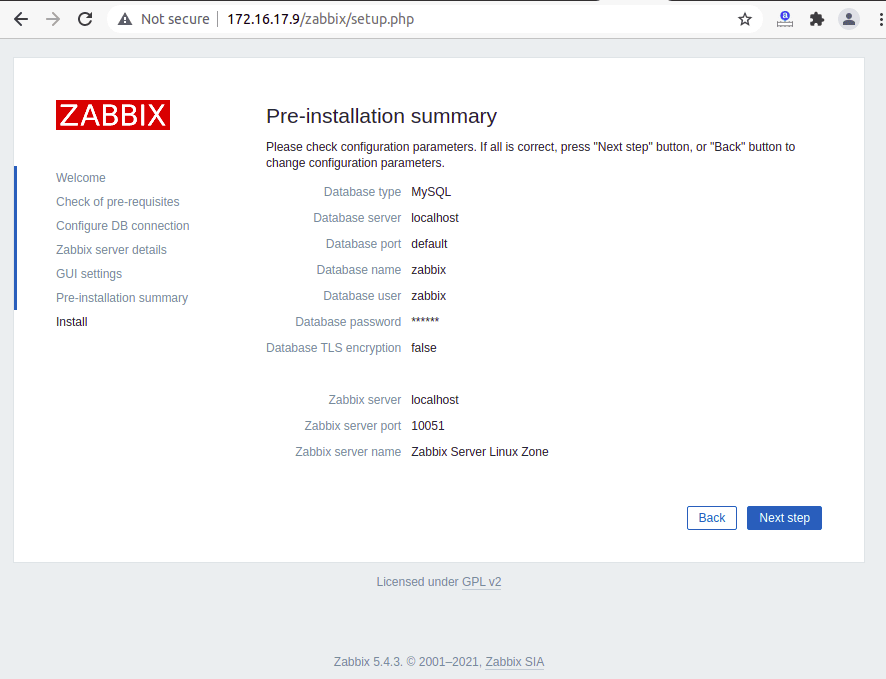
Task: Click the MySQL database type value
Action: [x=431, y=192]
